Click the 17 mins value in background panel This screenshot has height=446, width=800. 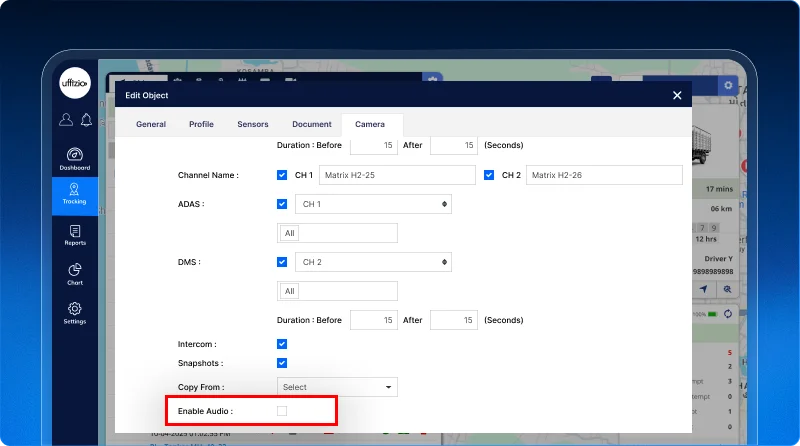(719, 189)
